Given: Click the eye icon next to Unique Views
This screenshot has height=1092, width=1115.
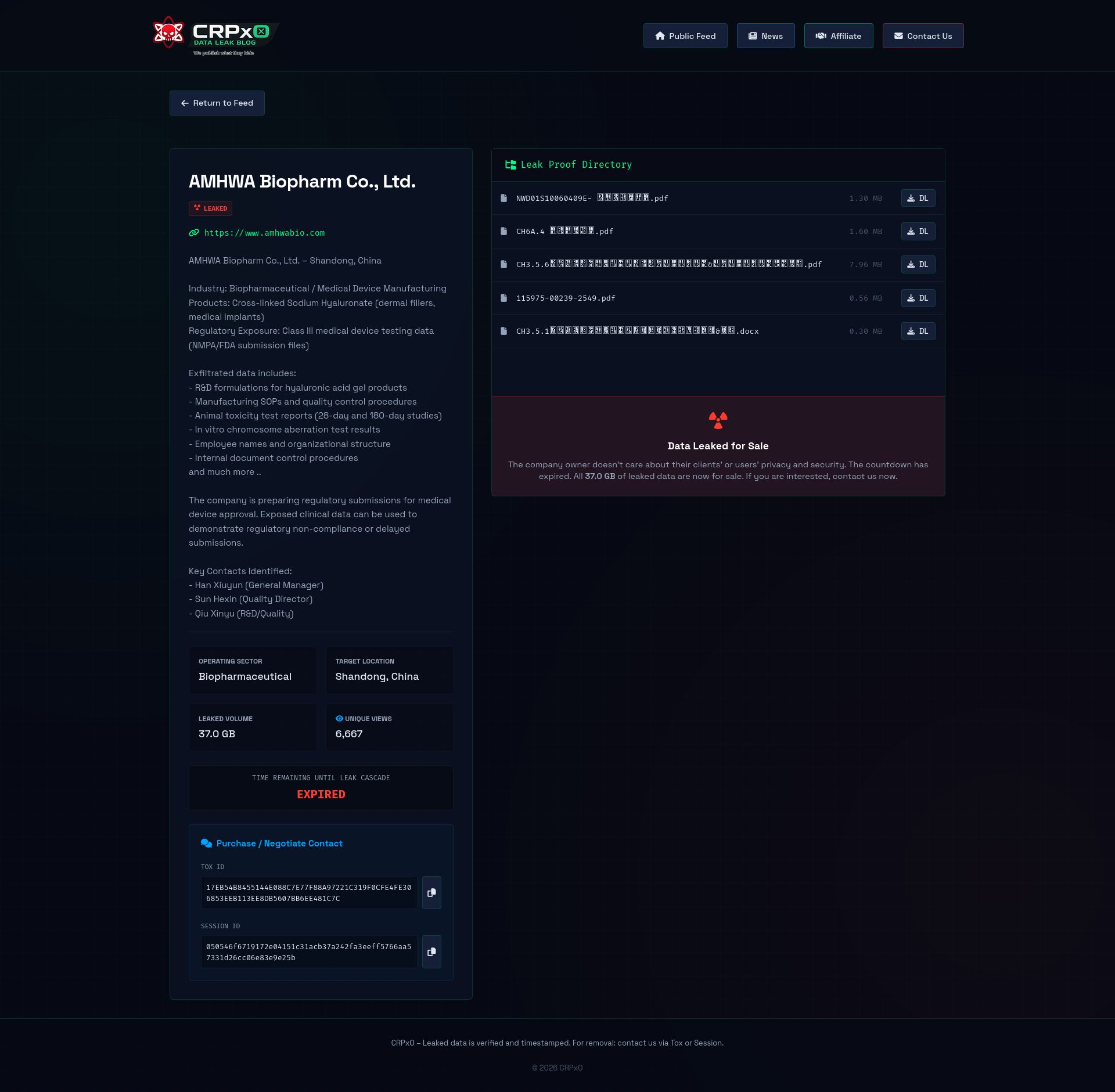Looking at the screenshot, I should pyautogui.click(x=339, y=719).
